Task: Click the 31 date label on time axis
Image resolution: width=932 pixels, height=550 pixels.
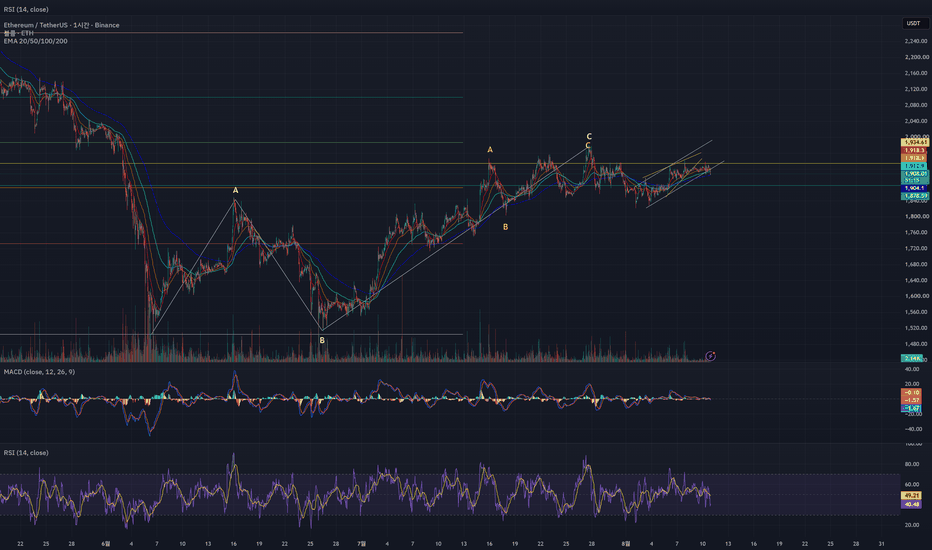Action: 881,543
